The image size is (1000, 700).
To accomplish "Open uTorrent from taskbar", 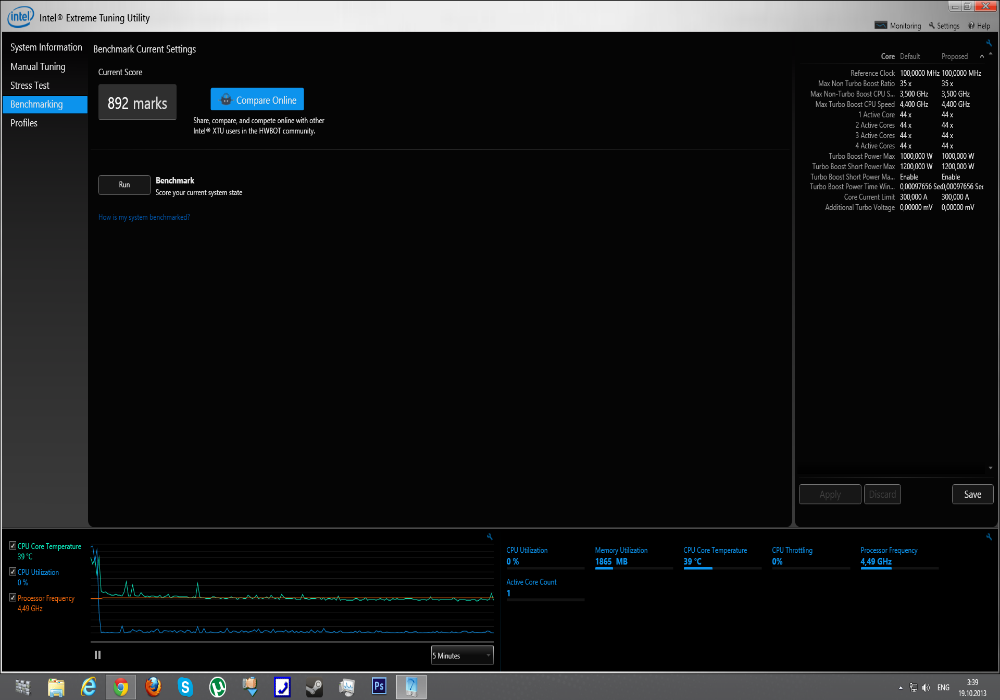I will coord(217,687).
